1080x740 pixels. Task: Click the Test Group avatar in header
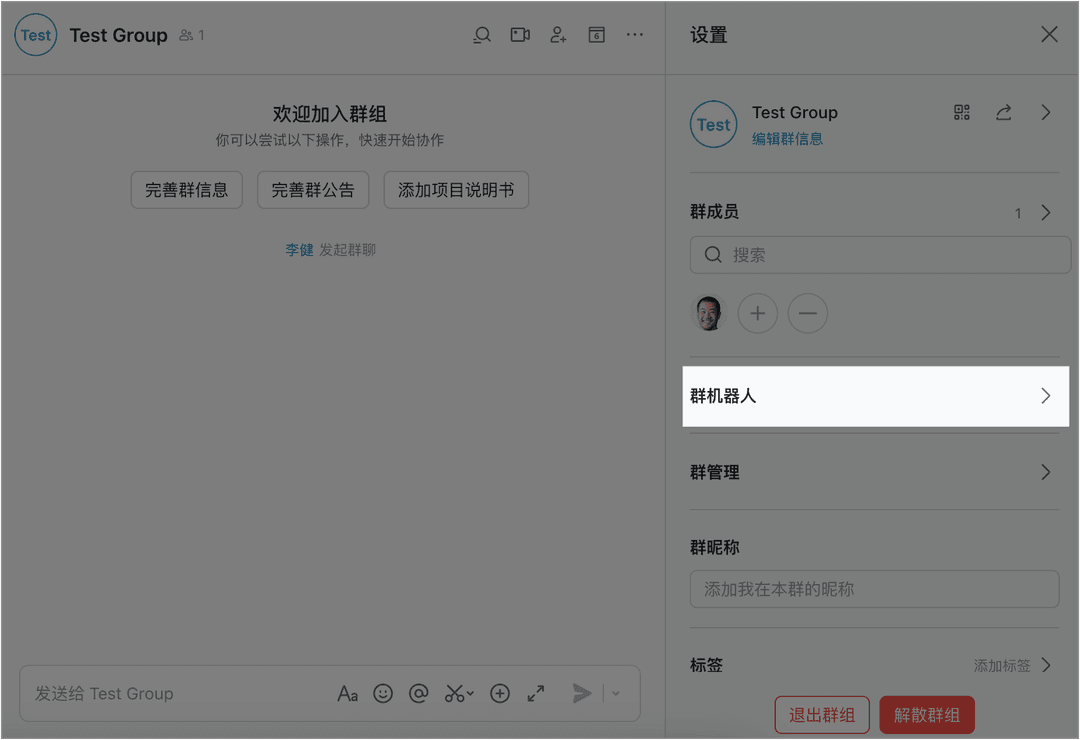click(x=36, y=34)
